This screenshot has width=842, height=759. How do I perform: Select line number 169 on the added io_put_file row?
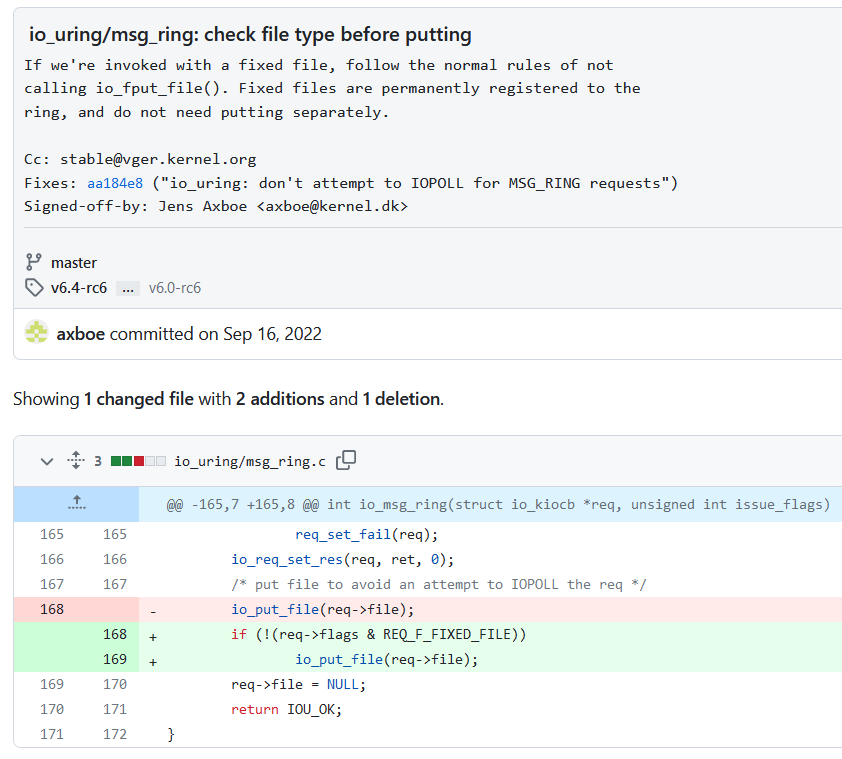[x=115, y=659]
